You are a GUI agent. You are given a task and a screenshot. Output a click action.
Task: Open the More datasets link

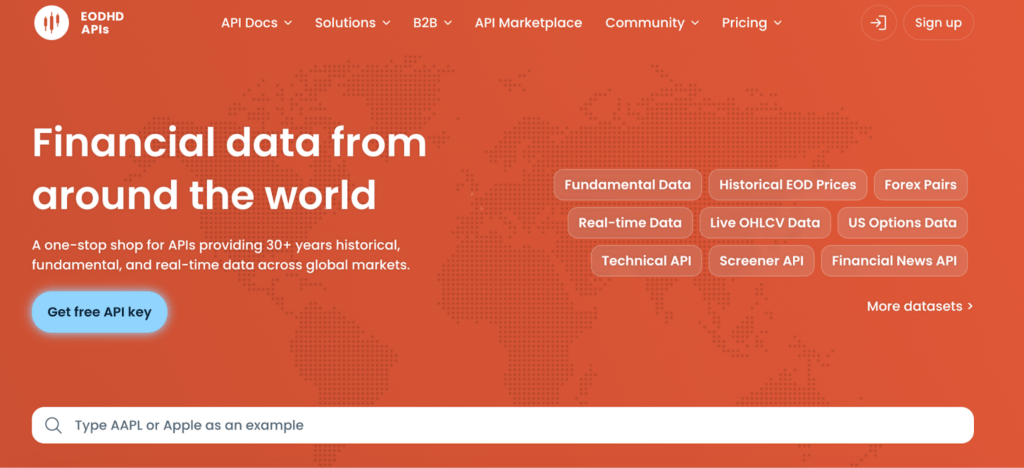[x=920, y=306]
